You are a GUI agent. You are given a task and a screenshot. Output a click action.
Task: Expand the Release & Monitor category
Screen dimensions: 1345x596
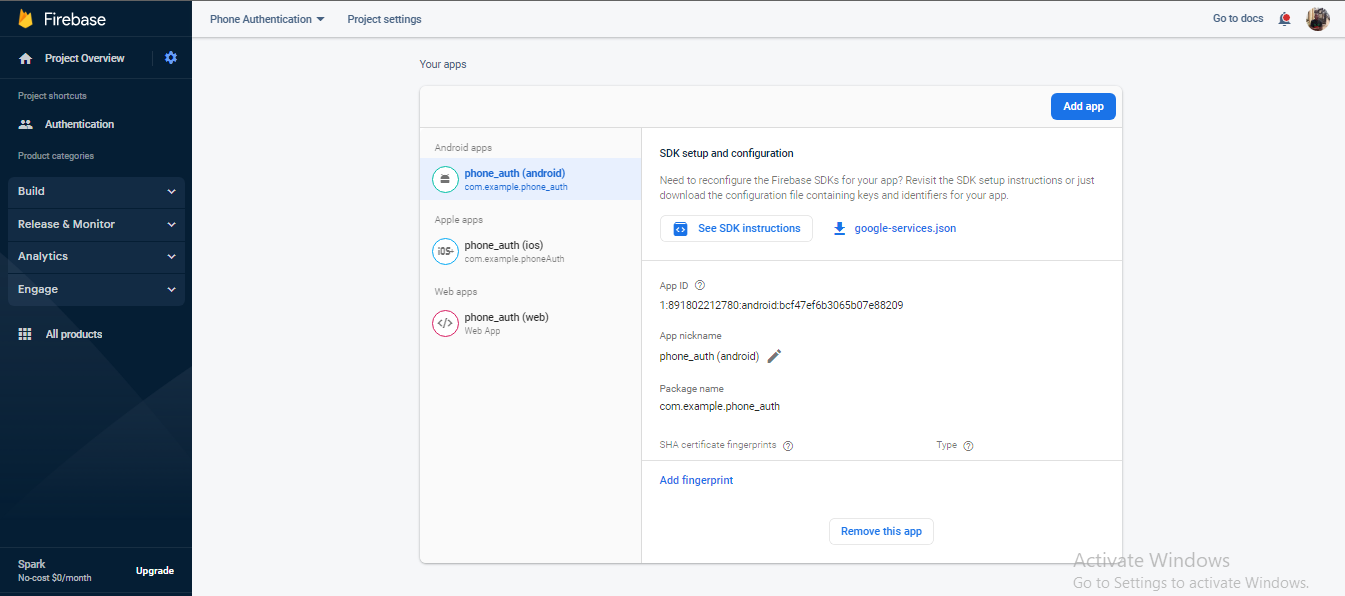[x=96, y=224]
